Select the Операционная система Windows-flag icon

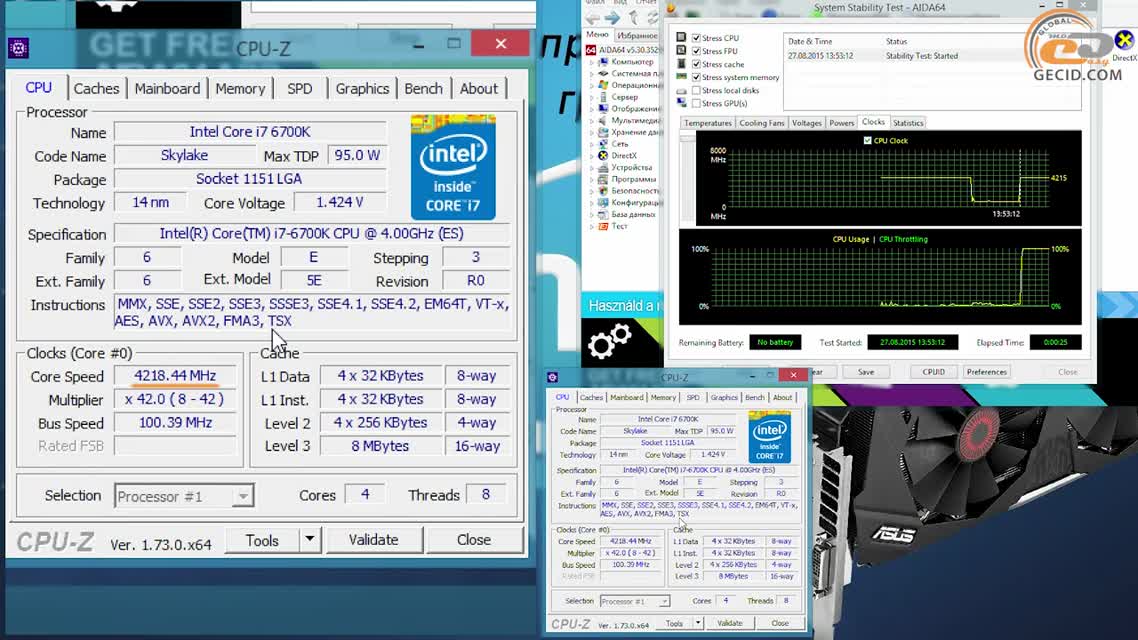click(x=602, y=85)
